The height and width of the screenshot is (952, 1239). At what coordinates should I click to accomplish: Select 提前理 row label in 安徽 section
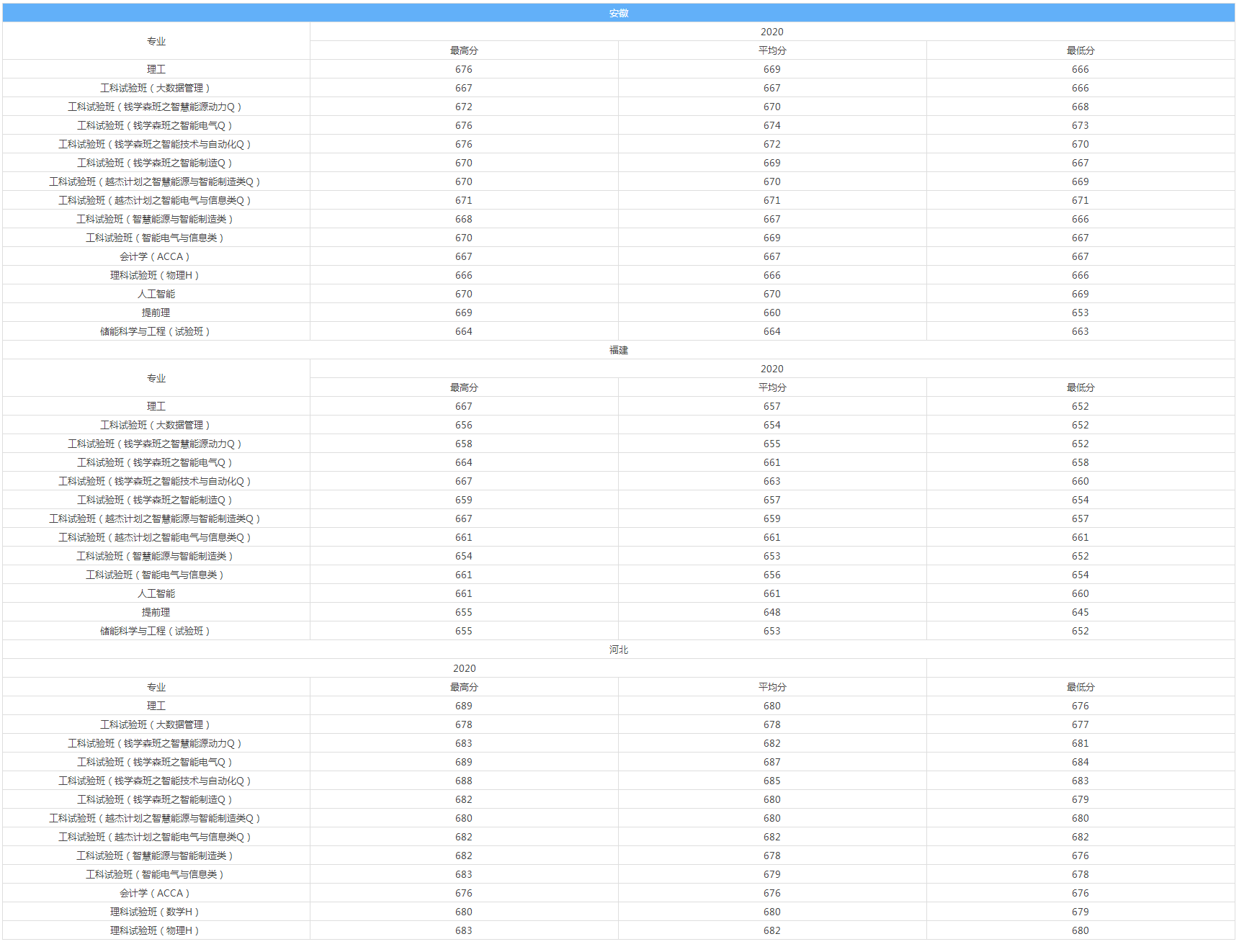(156, 313)
